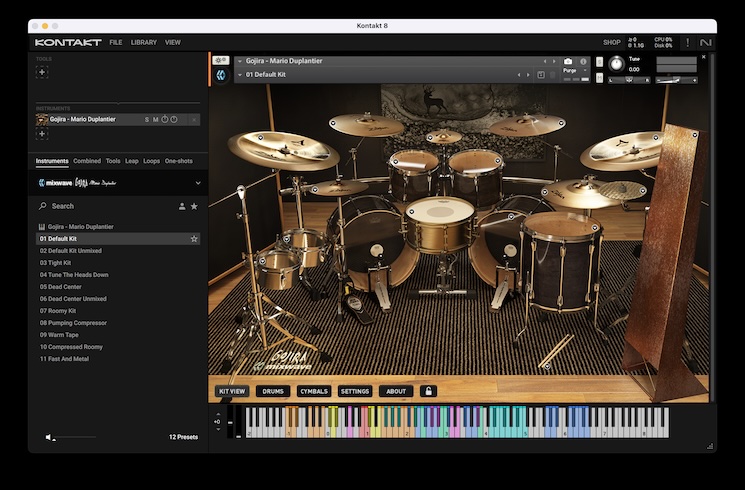This screenshot has width=745, height=490.
Task: Click the Native Instruments logo icon
Action: [x=706, y=42]
